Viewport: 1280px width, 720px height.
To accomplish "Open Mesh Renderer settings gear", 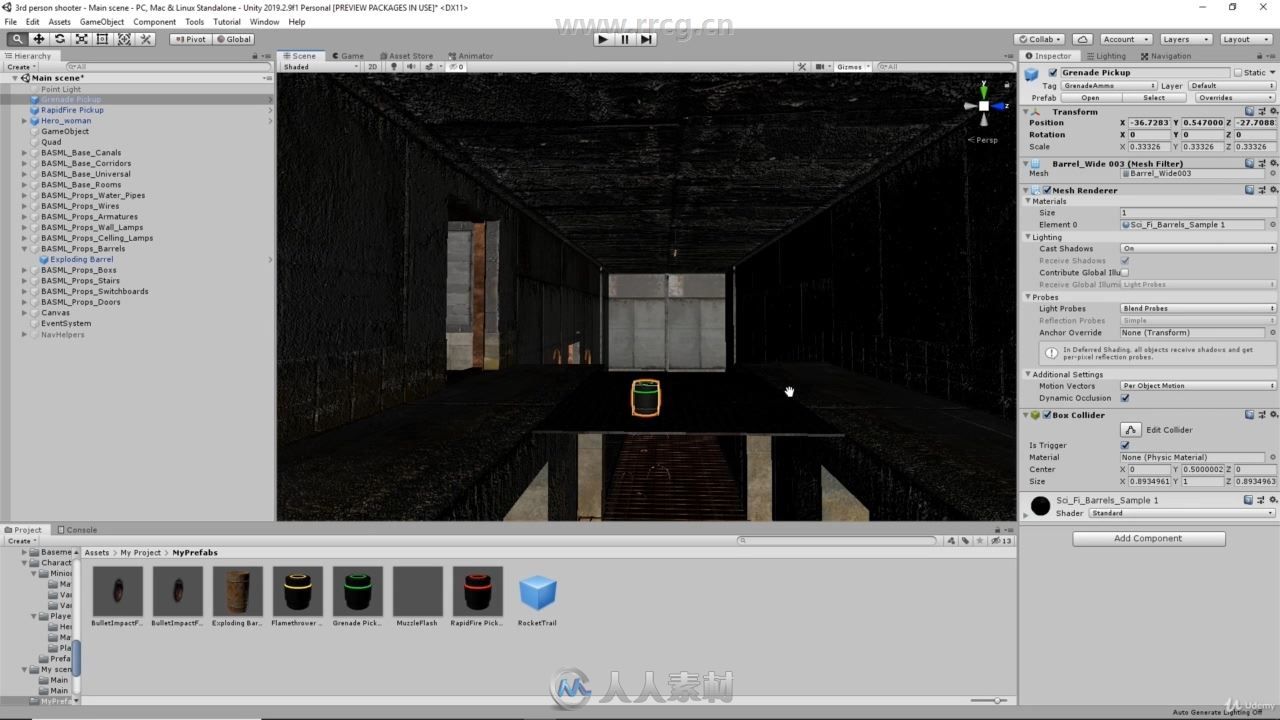I will click(1272, 190).
